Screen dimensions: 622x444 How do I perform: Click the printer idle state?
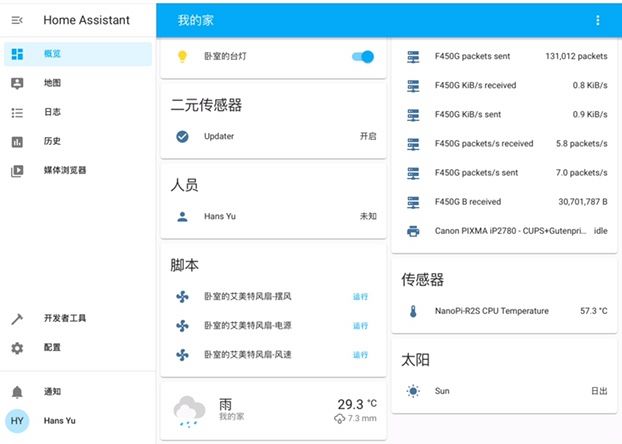pos(601,231)
